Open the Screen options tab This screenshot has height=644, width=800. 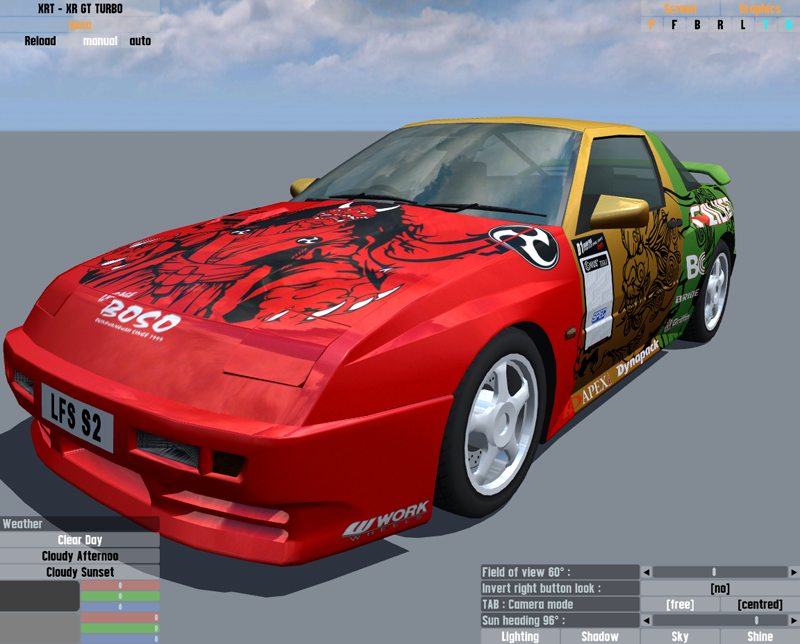click(680, 9)
